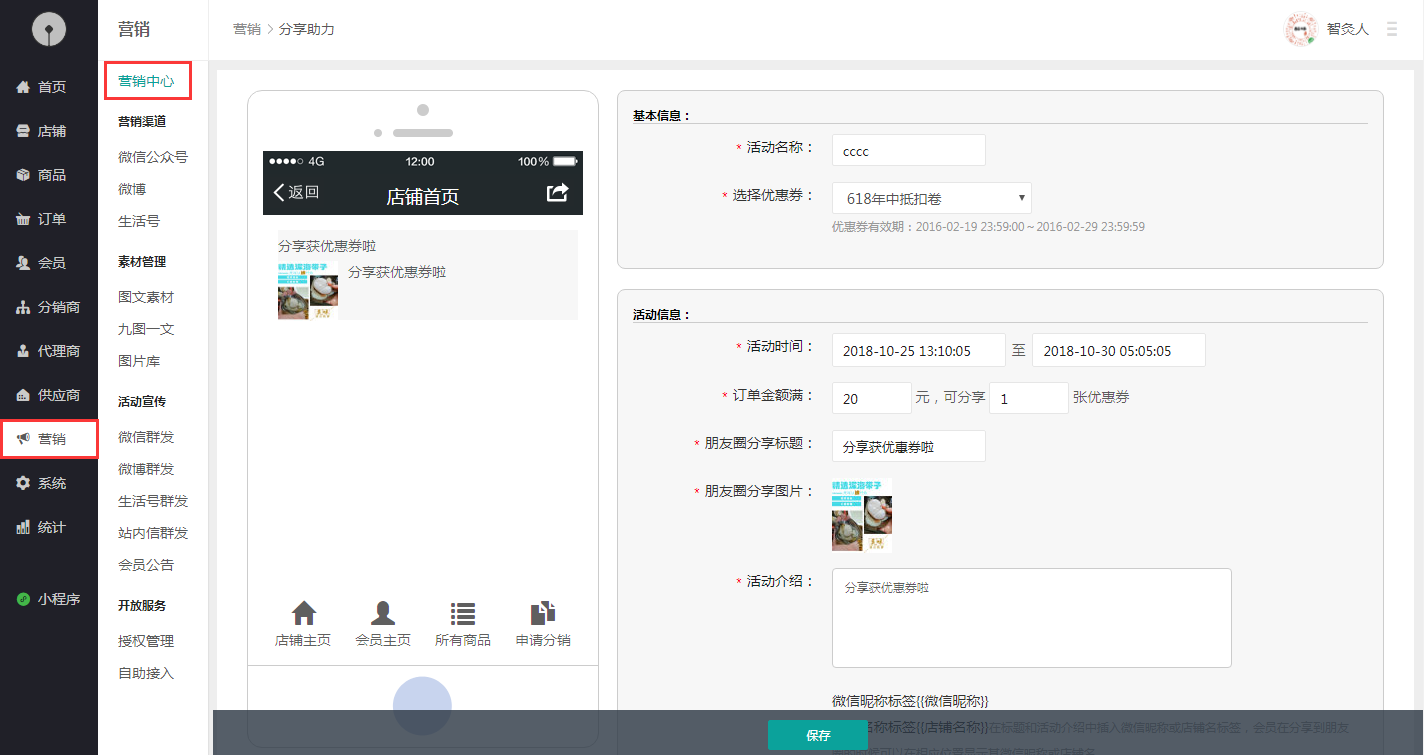Open 微信公众号 channel link
Image resolution: width=1424 pixels, height=755 pixels.
click(152, 157)
